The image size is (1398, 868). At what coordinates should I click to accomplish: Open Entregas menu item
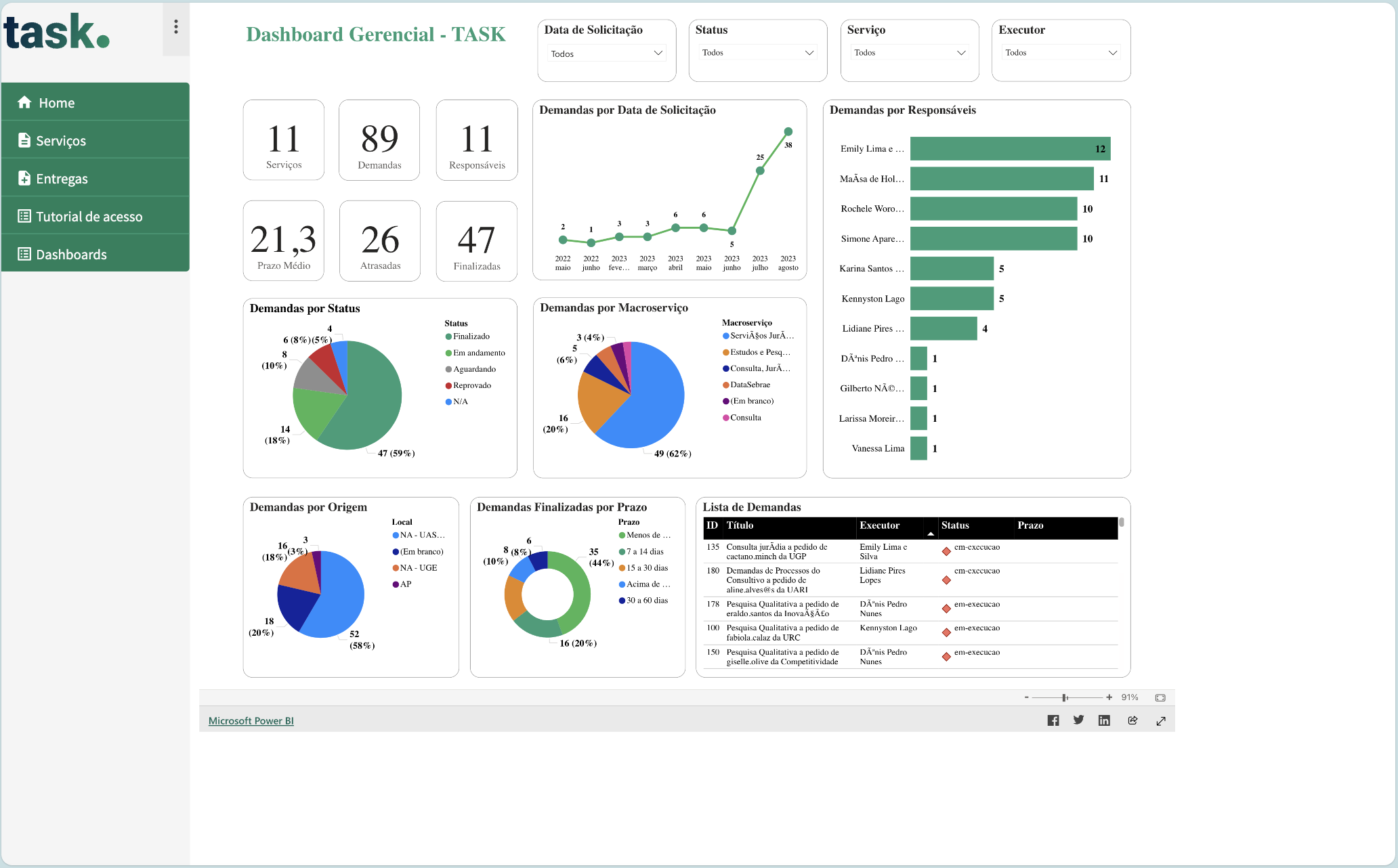96,178
